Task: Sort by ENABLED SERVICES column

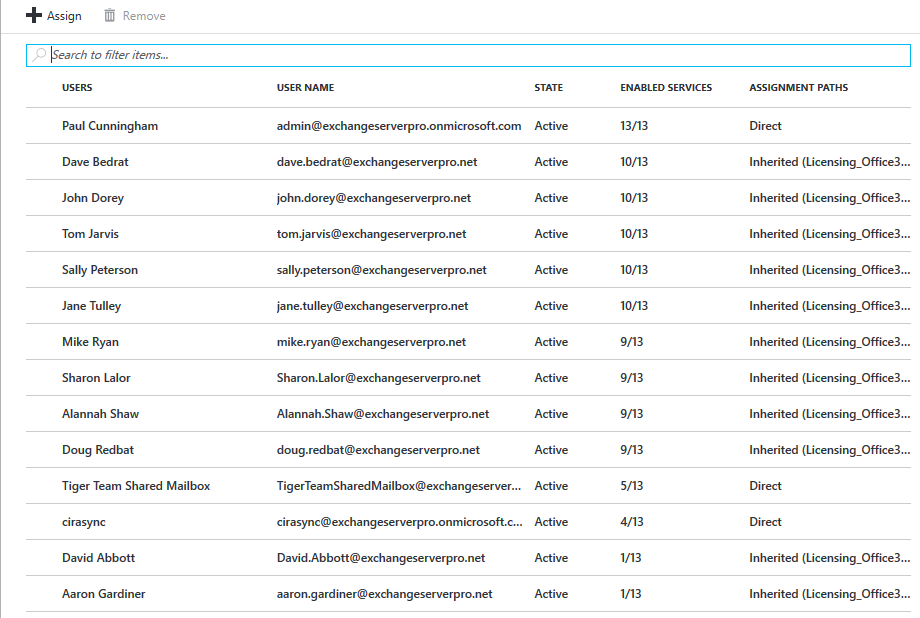Action: (666, 87)
